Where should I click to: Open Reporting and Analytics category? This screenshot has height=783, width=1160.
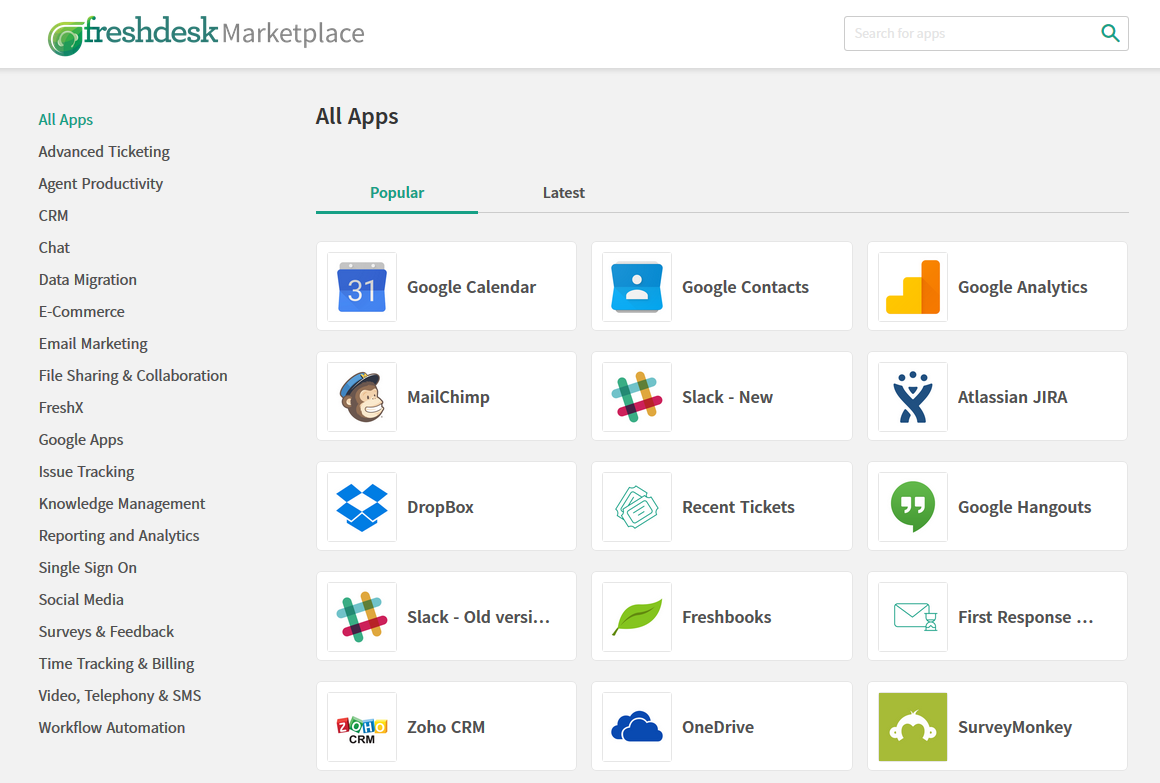point(119,535)
